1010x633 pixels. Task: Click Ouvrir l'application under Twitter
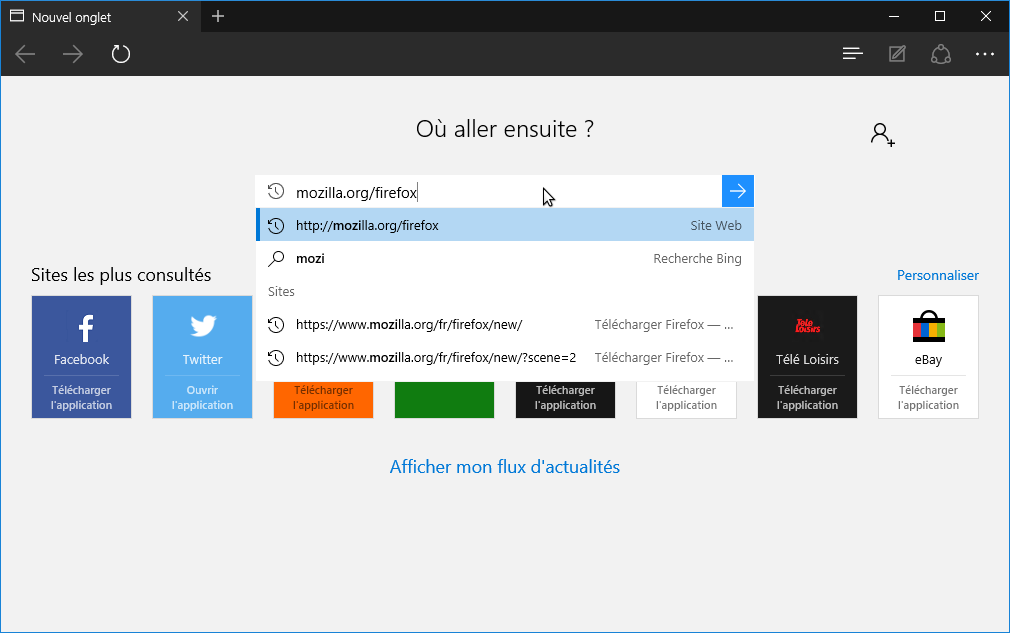(x=202, y=397)
